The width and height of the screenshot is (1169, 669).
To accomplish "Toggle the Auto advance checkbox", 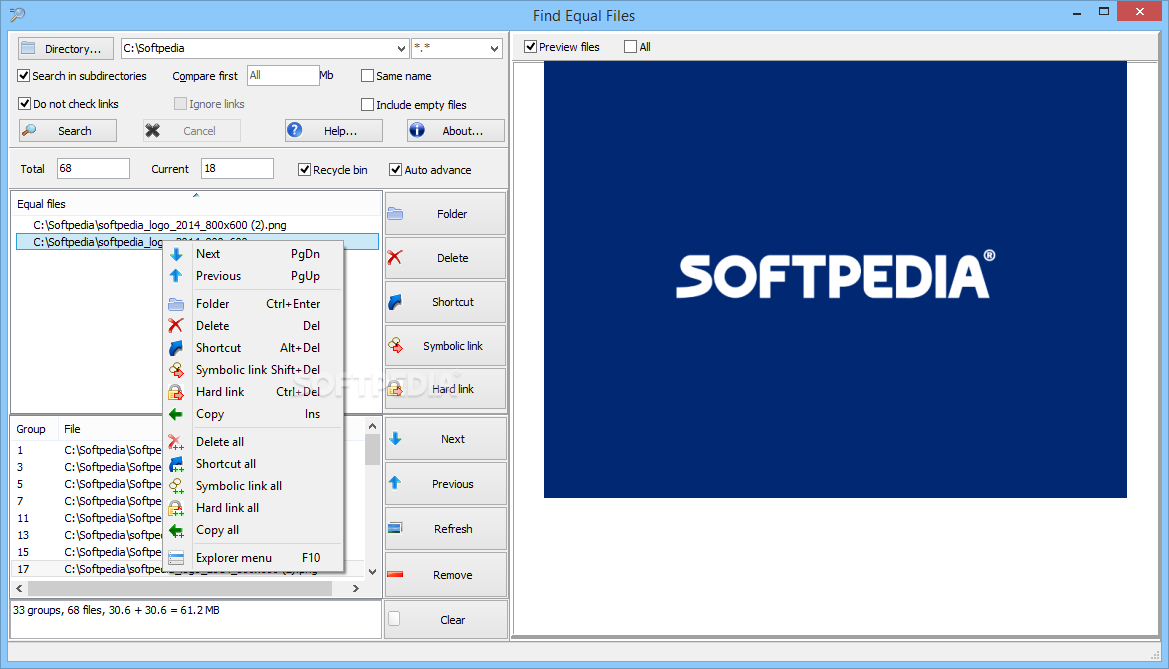I will pyautogui.click(x=396, y=170).
